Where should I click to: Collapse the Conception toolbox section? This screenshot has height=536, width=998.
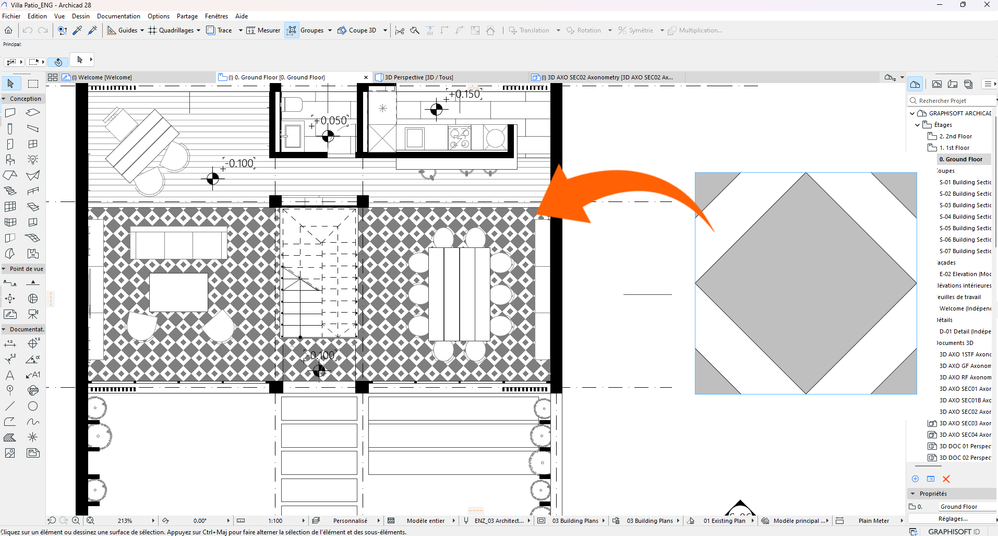pyautogui.click(x=4, y=99)
